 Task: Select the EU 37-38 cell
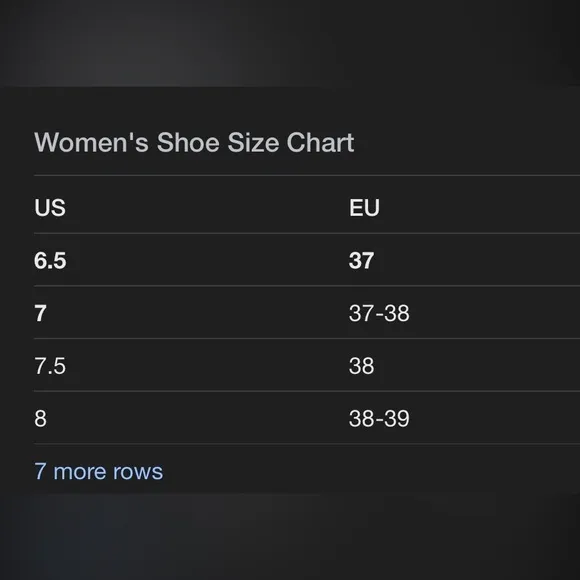379,313
